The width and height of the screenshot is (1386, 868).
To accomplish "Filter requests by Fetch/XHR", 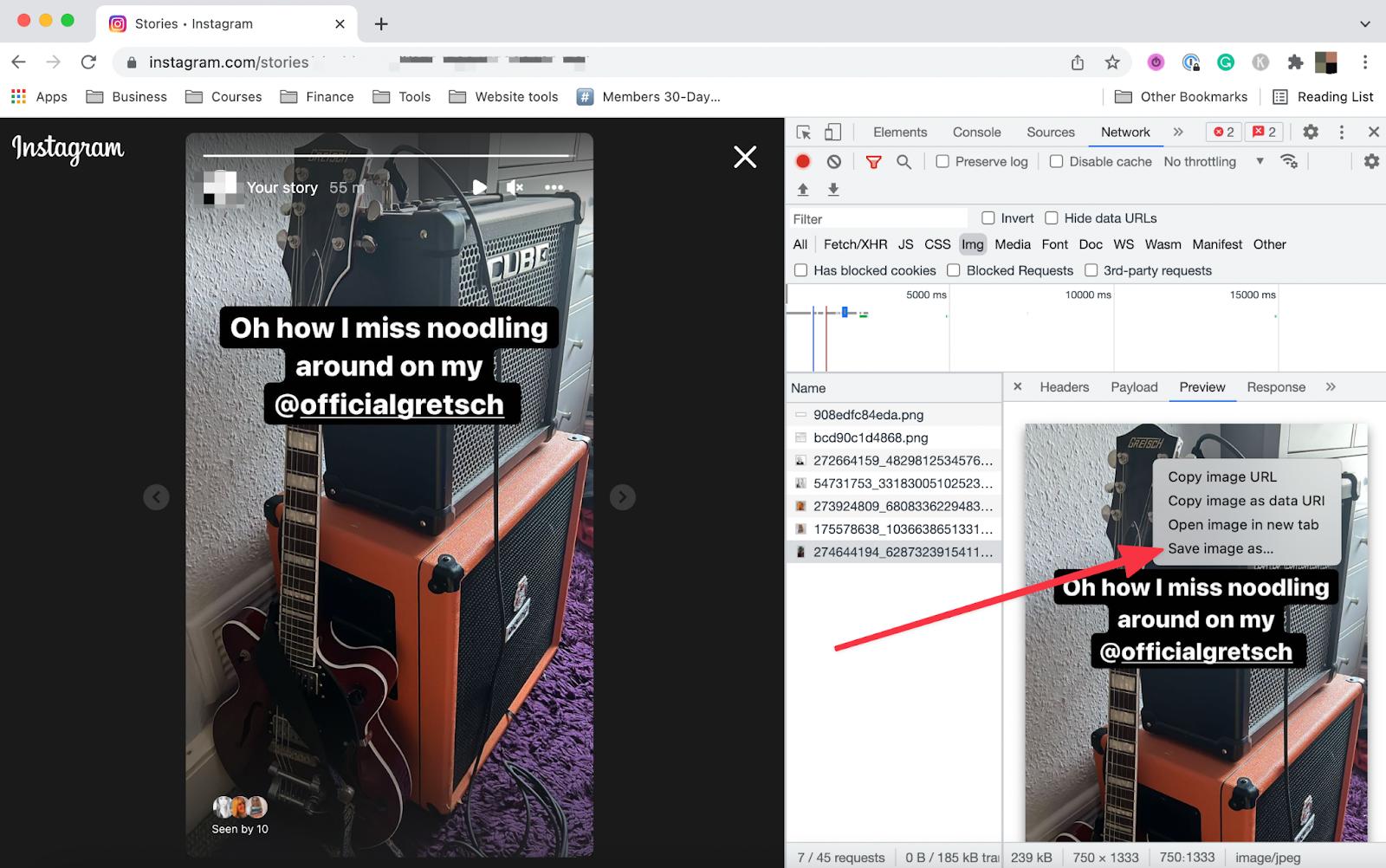I will click(855, 244).
